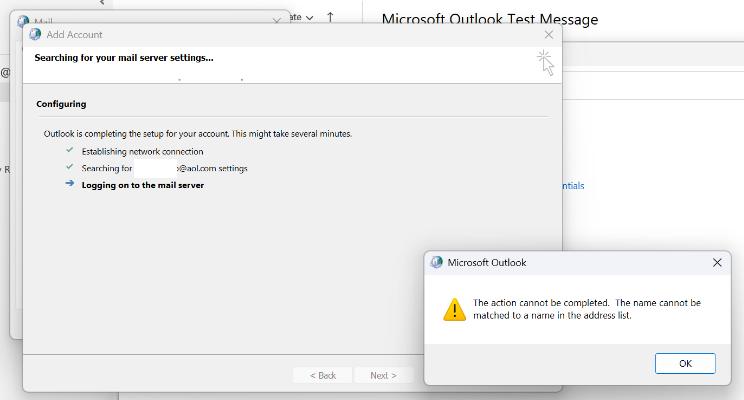Viewport: 744px width, 400px height.
Task: Click 'Outlook is completing the setup' text
Action: click(x=198, y=134)
